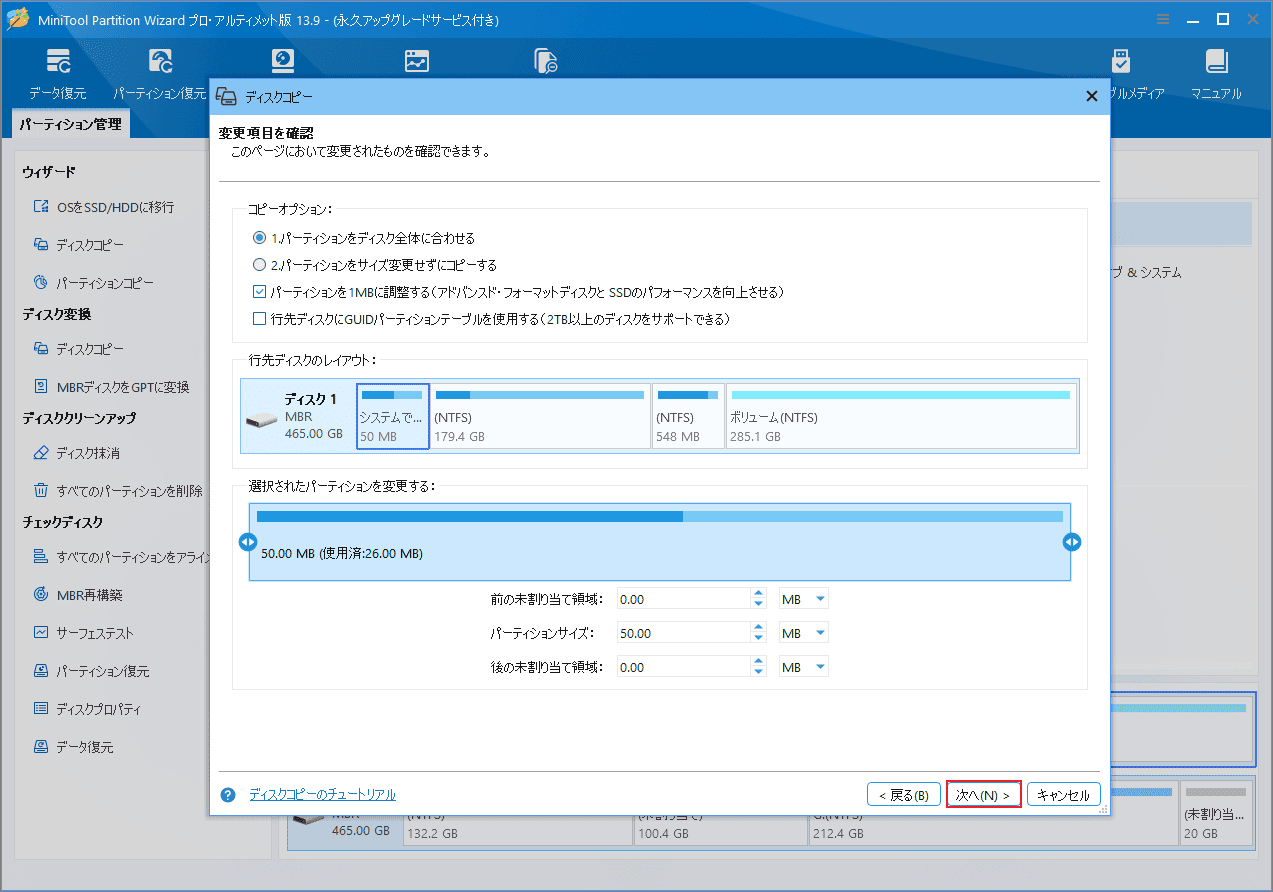Increase 後の未割り当て領域 with up arrow

click(x=759, y=662)
